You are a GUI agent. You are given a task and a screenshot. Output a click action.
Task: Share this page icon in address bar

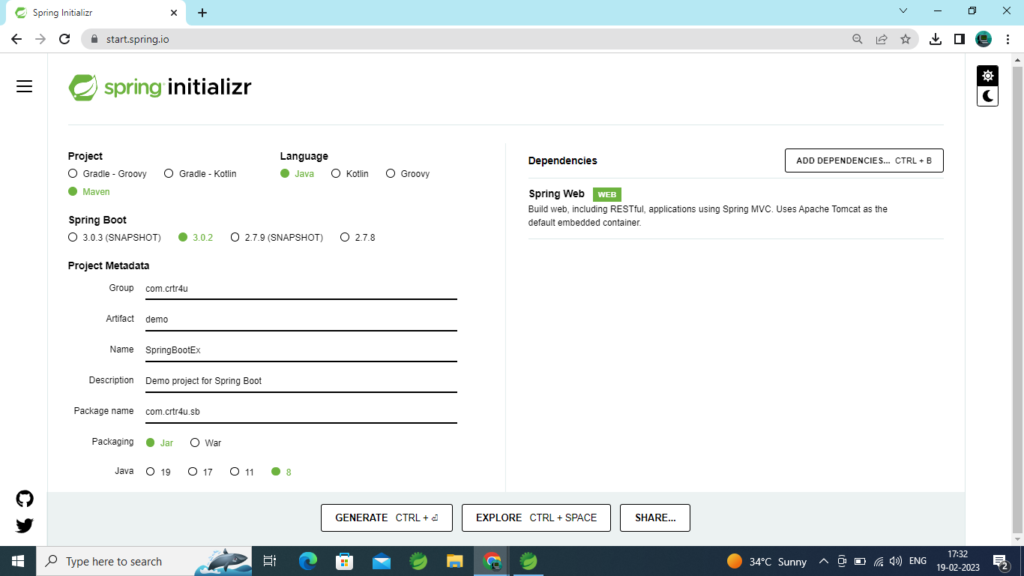(x=882, y=39)
